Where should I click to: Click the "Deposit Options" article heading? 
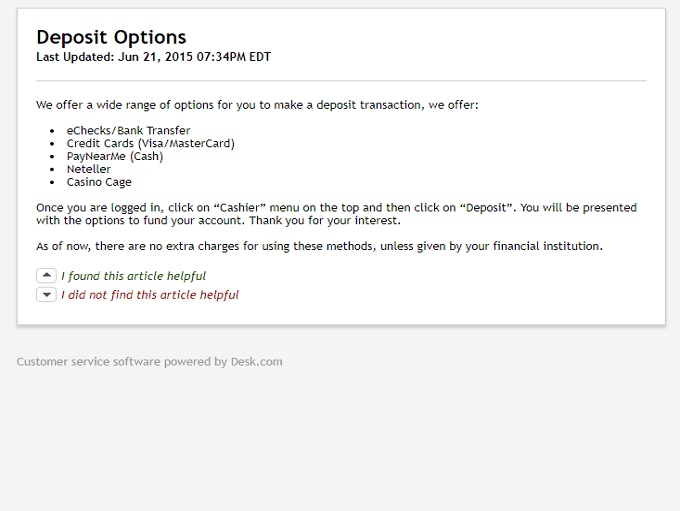(111, 37)
